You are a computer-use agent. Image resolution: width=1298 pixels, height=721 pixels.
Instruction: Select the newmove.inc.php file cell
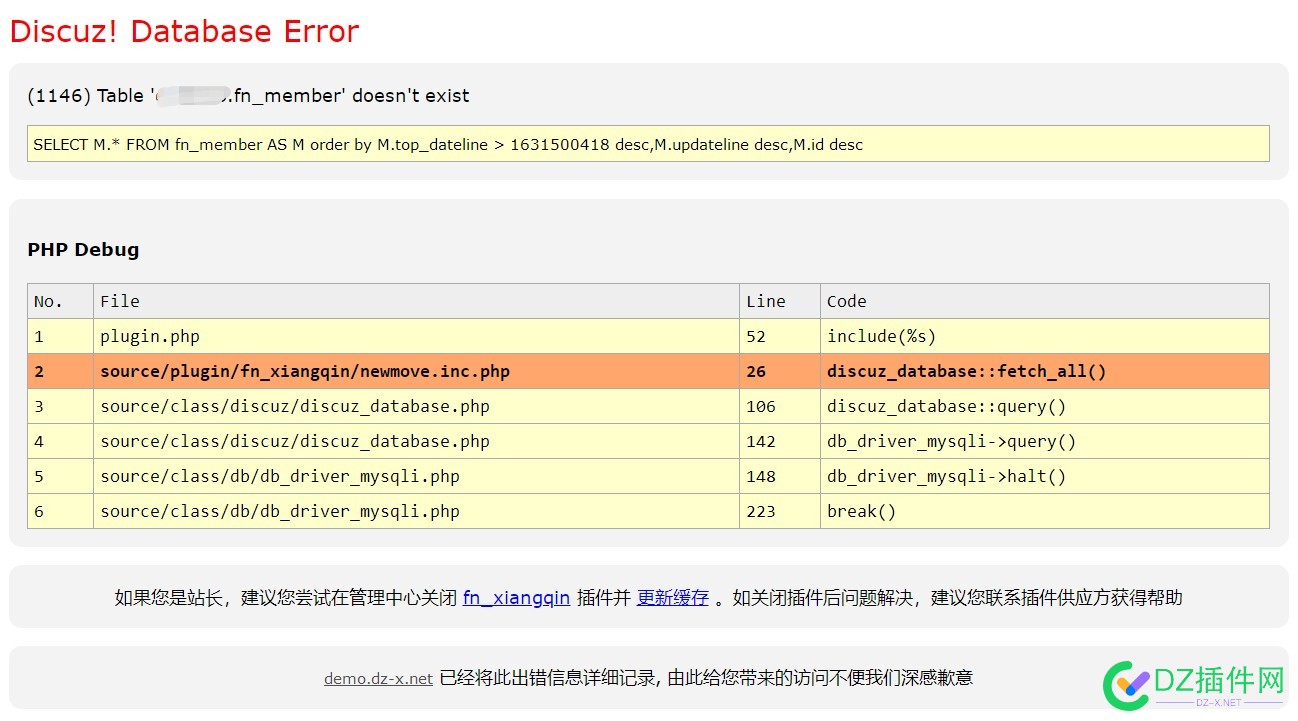pyautogui.click(x=416, y=371)
